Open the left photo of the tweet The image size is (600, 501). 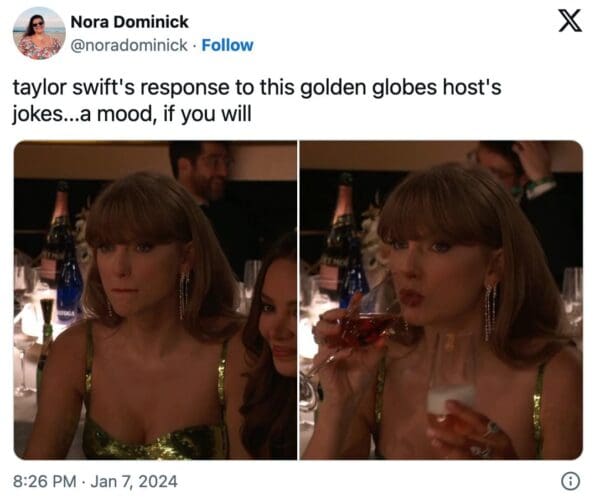(155, 300)
